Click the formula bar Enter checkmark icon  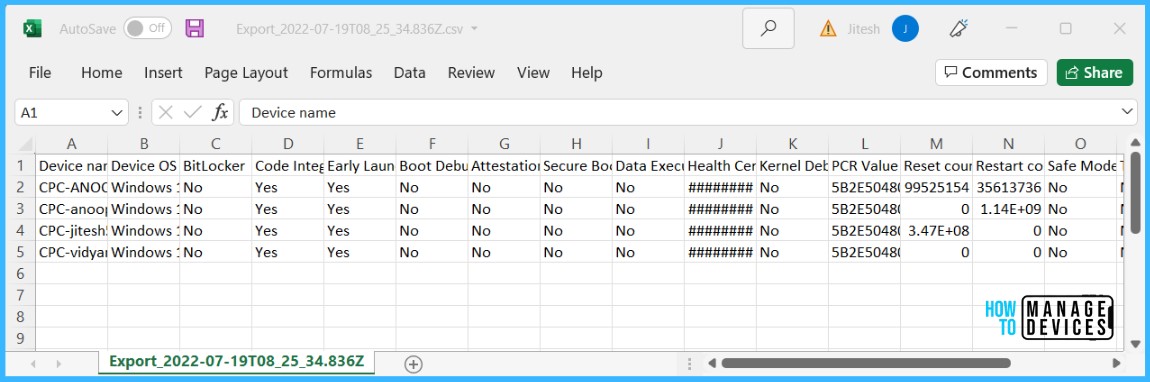193,113
